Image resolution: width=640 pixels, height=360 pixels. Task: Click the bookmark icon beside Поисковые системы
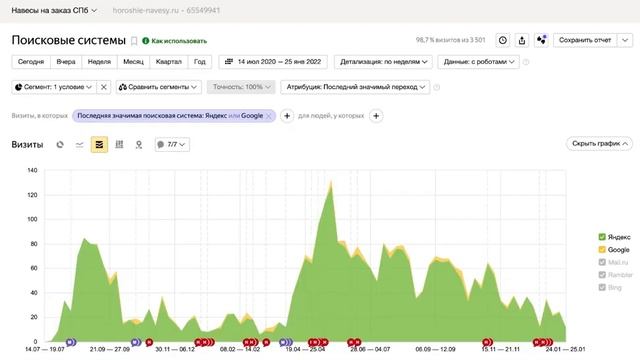(134, 41)
